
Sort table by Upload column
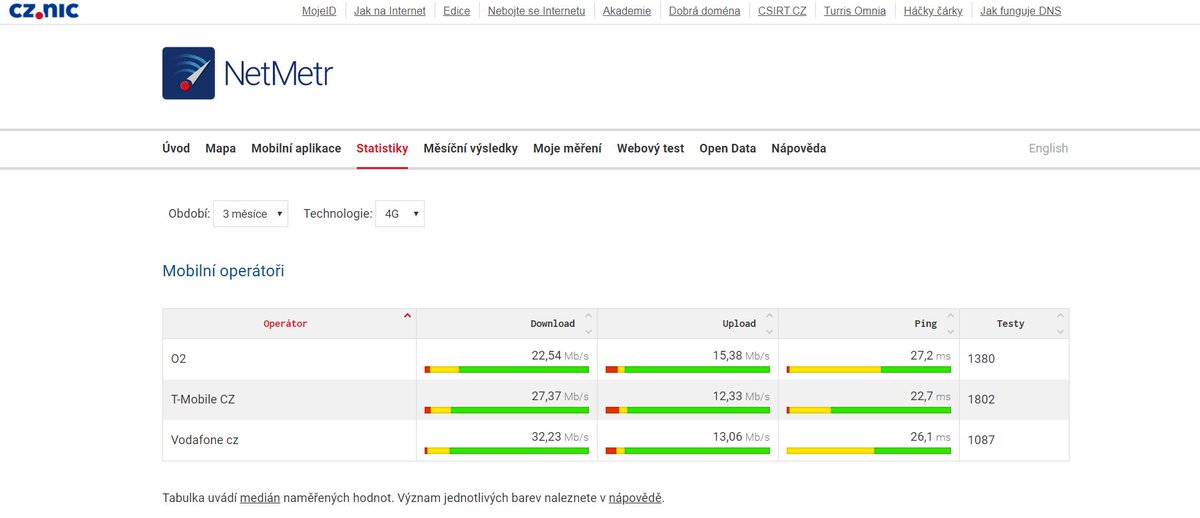tap(688, 324)
